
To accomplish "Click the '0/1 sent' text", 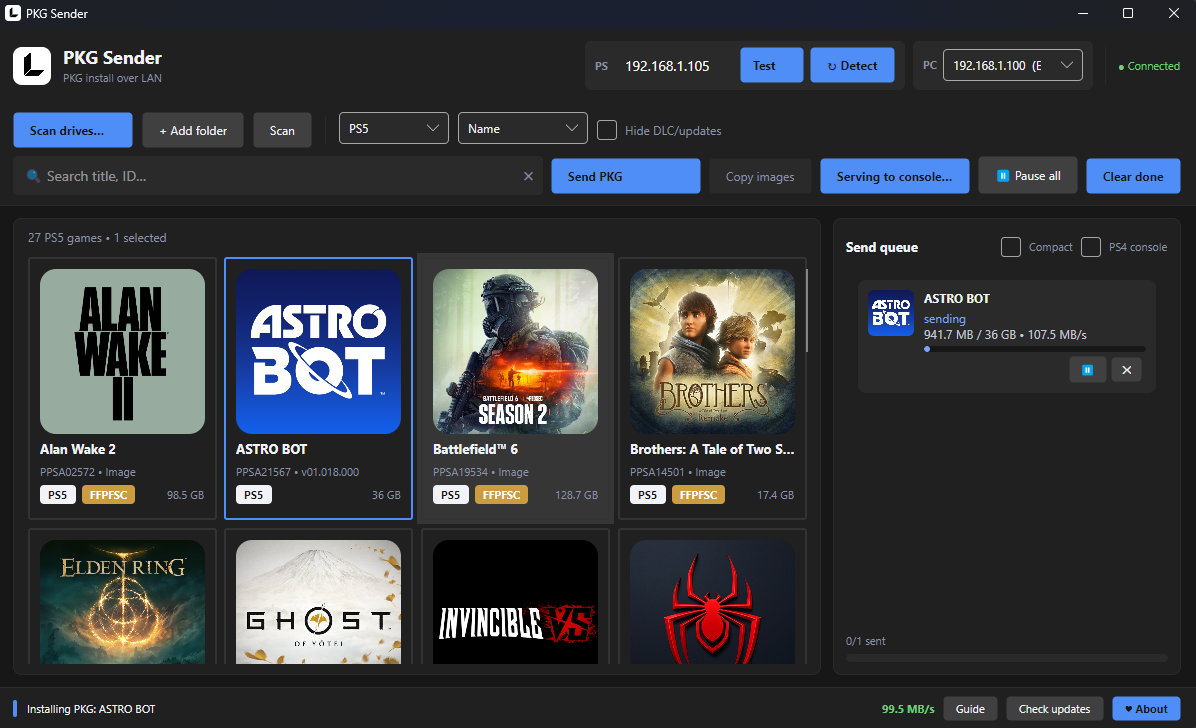I will [x=866, y=641].
